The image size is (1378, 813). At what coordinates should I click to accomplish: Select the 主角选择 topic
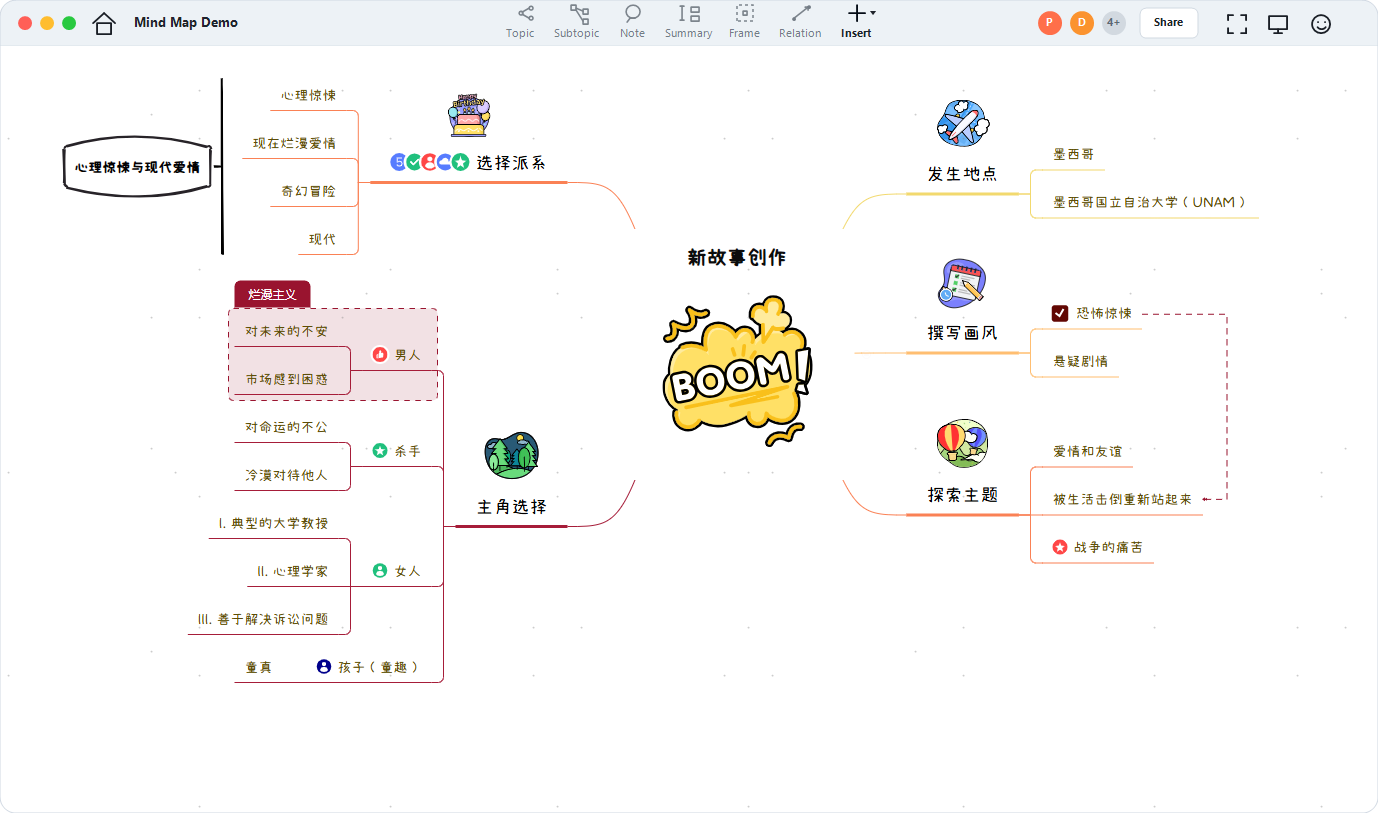click(512, 507)
